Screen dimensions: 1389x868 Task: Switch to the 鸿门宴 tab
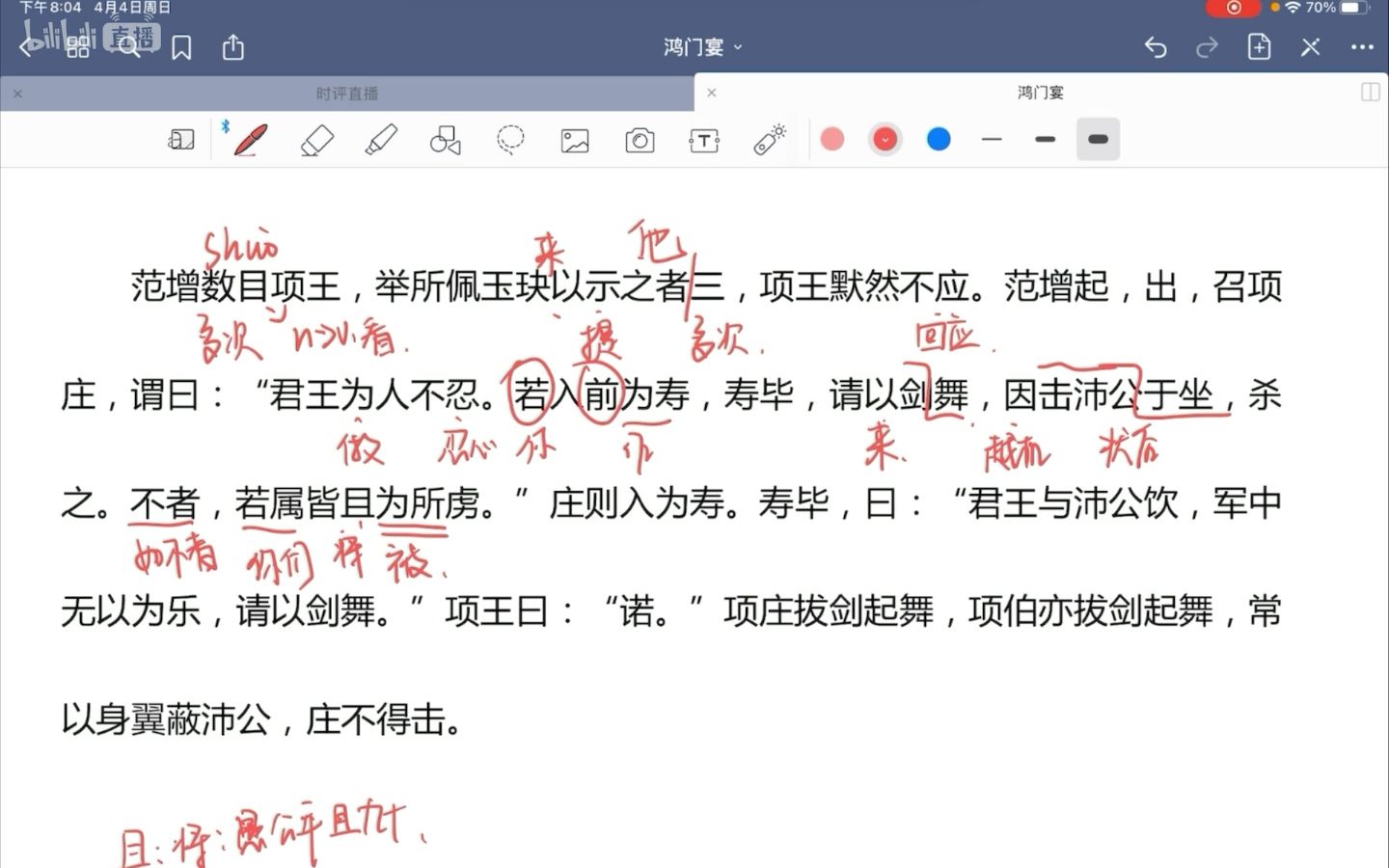click(x=1040, y=93)
